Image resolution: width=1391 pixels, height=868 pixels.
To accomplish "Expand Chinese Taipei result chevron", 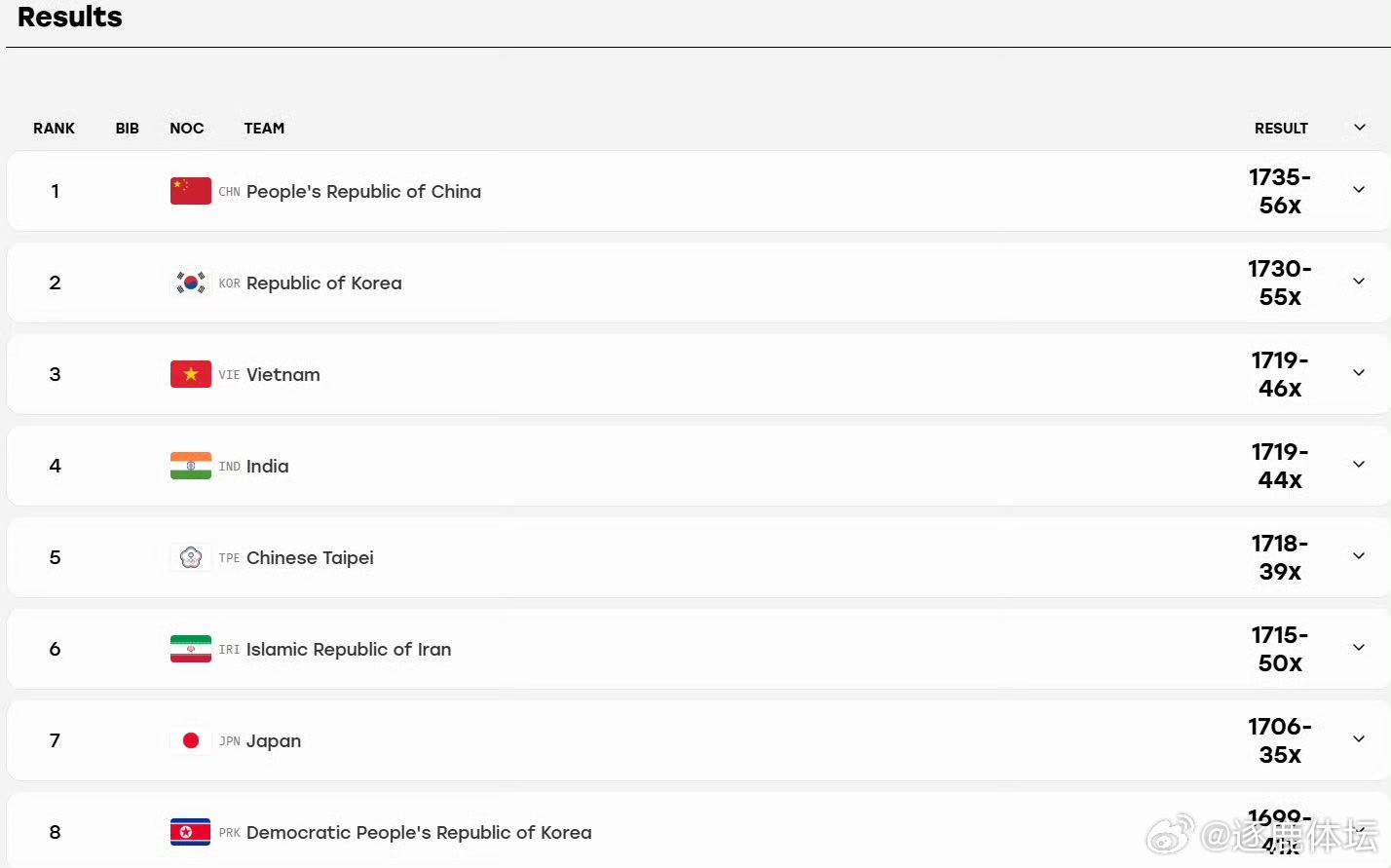I will pyautogui.click(x=1359, y=556).
